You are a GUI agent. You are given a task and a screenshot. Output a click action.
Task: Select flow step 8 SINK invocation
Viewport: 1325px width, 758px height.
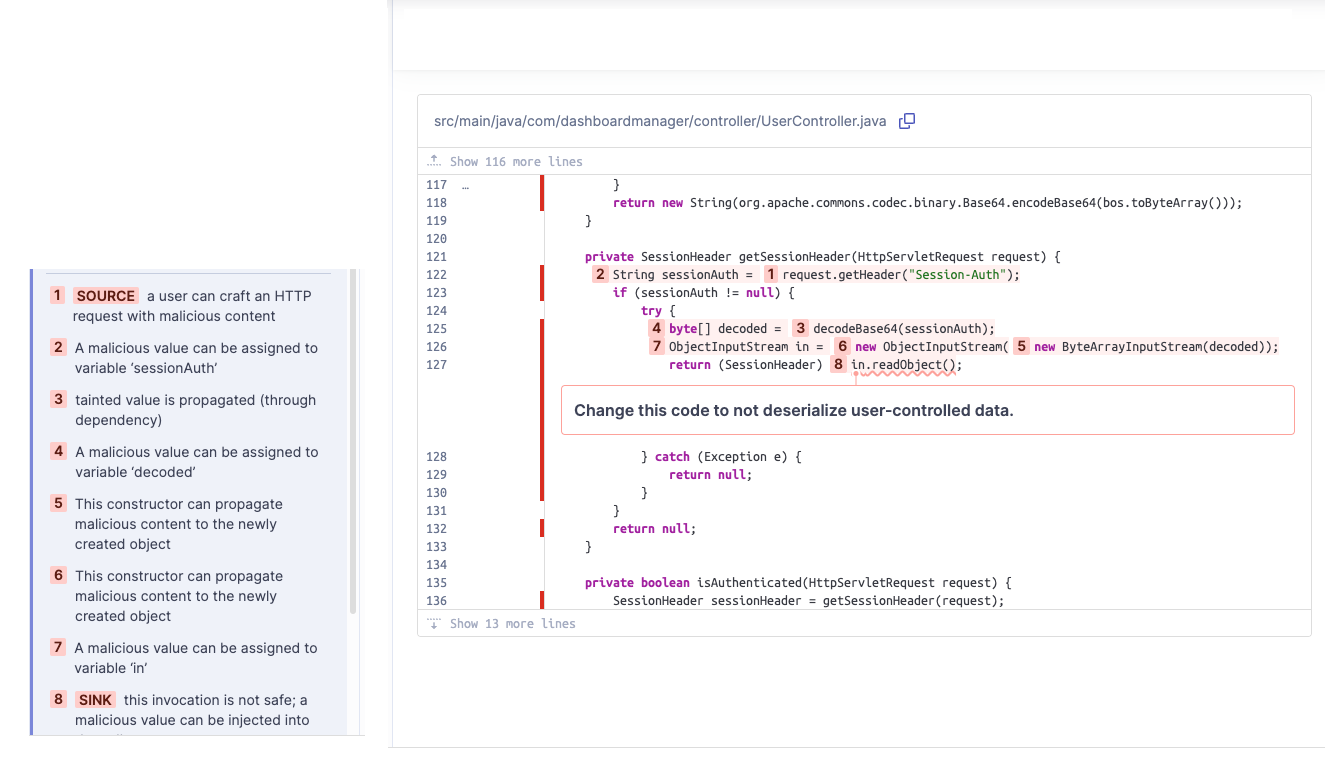click(191, 712)
